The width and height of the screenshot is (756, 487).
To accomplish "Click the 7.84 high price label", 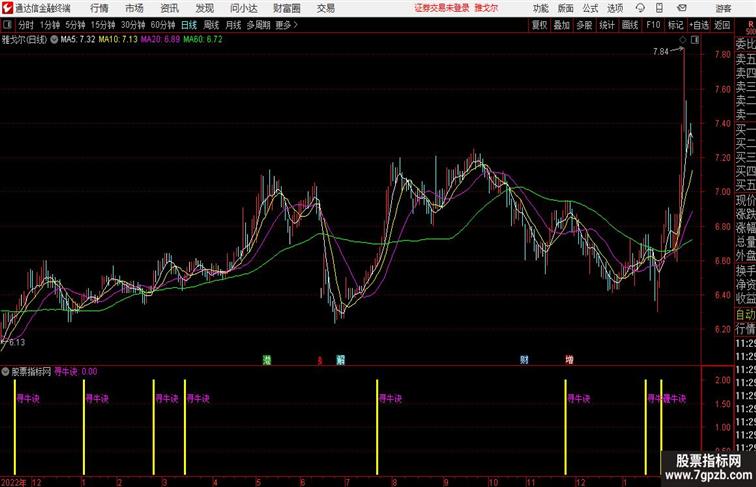I will click(661, 52).
